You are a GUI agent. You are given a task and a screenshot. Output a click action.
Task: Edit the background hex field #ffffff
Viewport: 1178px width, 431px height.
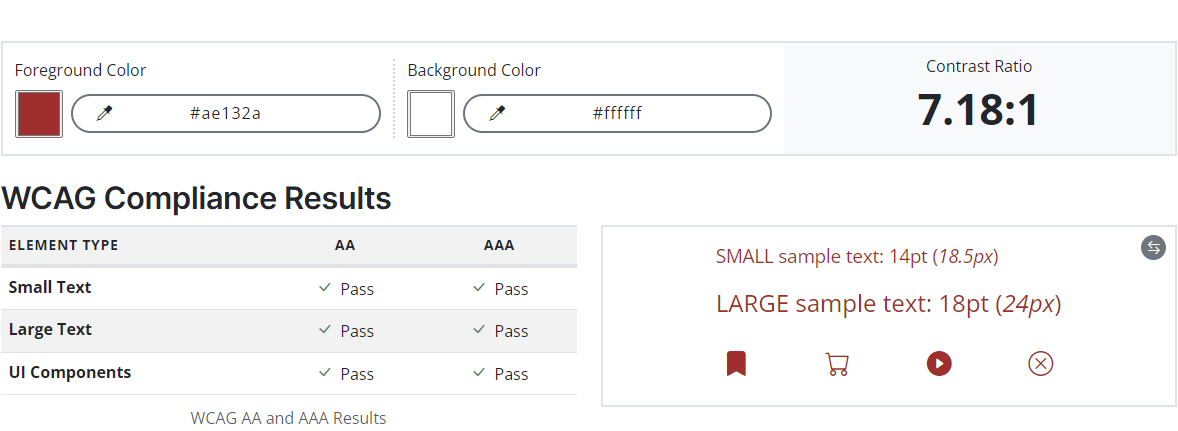point(618,113)
